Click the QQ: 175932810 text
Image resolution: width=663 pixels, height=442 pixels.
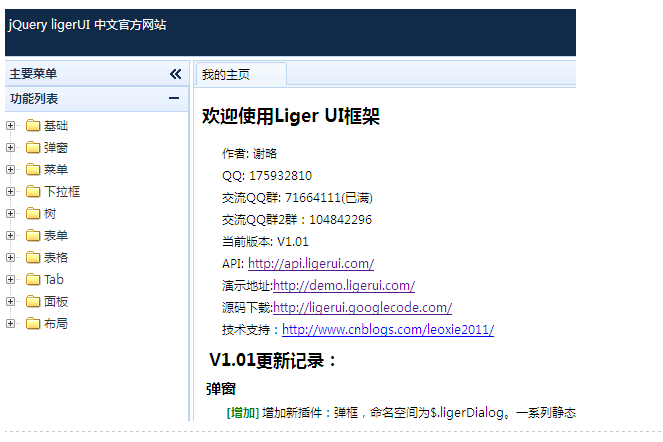click(x=267, y=176)
